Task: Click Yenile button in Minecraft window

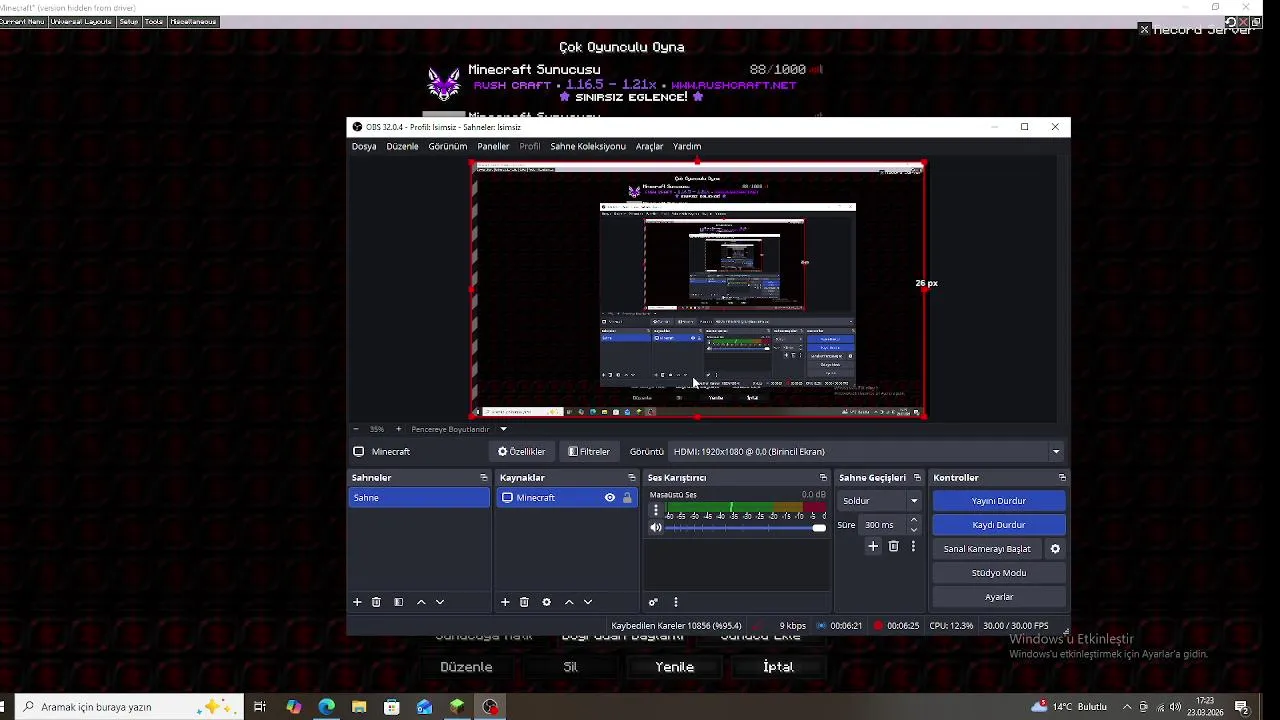Action: [x=675, y=667]
